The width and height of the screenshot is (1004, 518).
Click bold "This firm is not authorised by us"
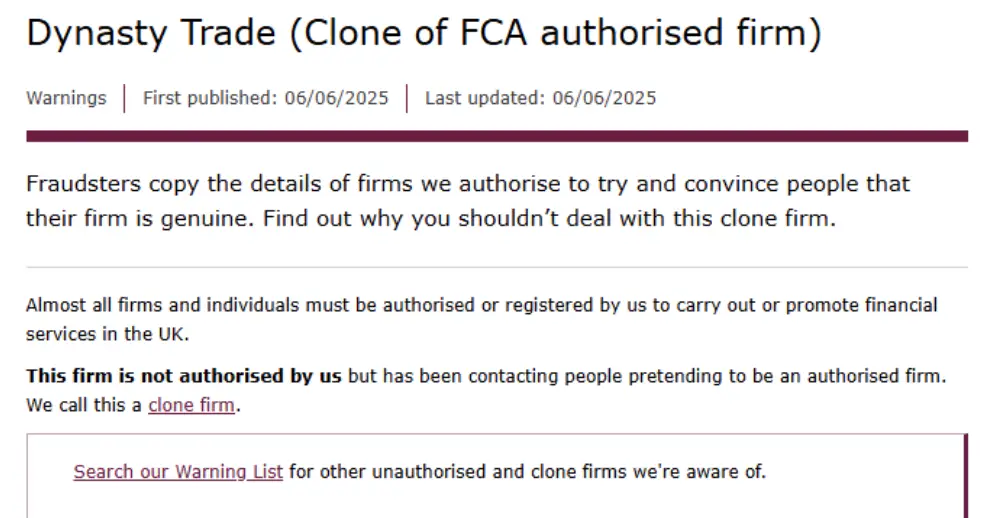tap(184, 377)
